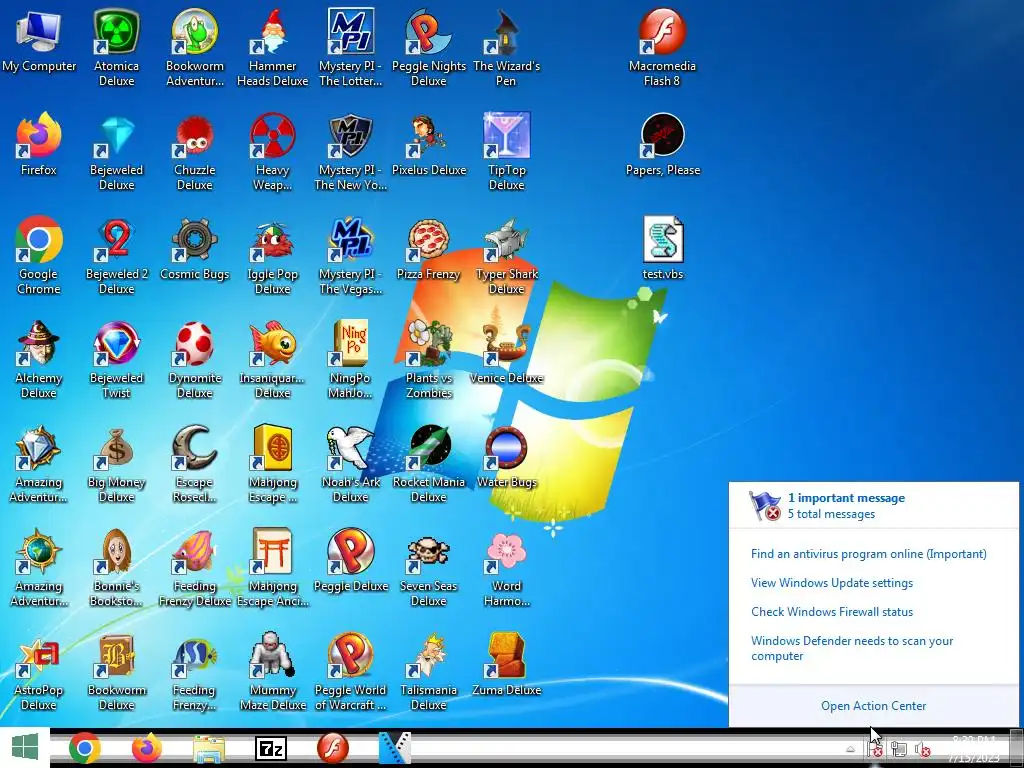Select the AstroPop Deluxe icon
This screenshot has width=1024, height=768.
pyautogui.click(x=39, y=655)
